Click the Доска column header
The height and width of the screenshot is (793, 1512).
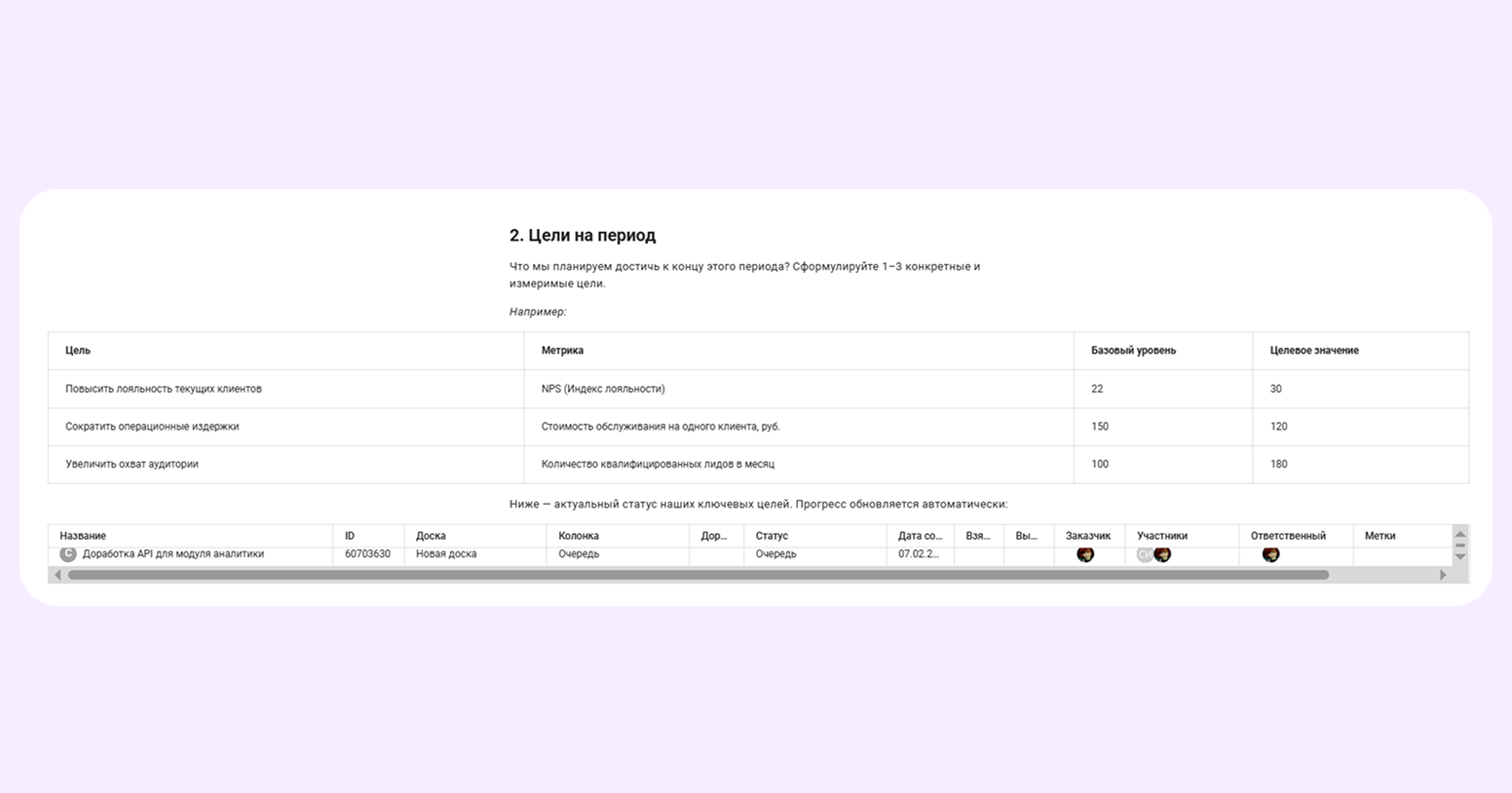click(x=431, y=536)
